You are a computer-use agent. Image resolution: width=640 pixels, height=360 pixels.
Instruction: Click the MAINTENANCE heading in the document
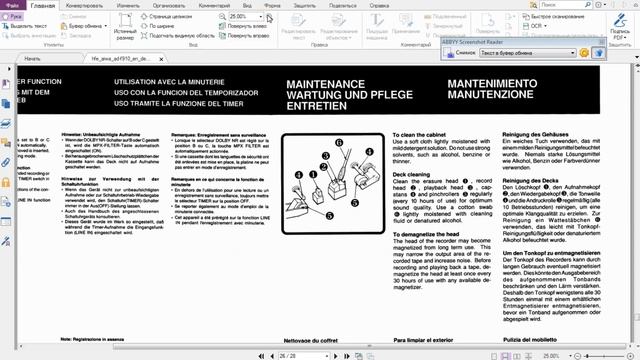325,84
